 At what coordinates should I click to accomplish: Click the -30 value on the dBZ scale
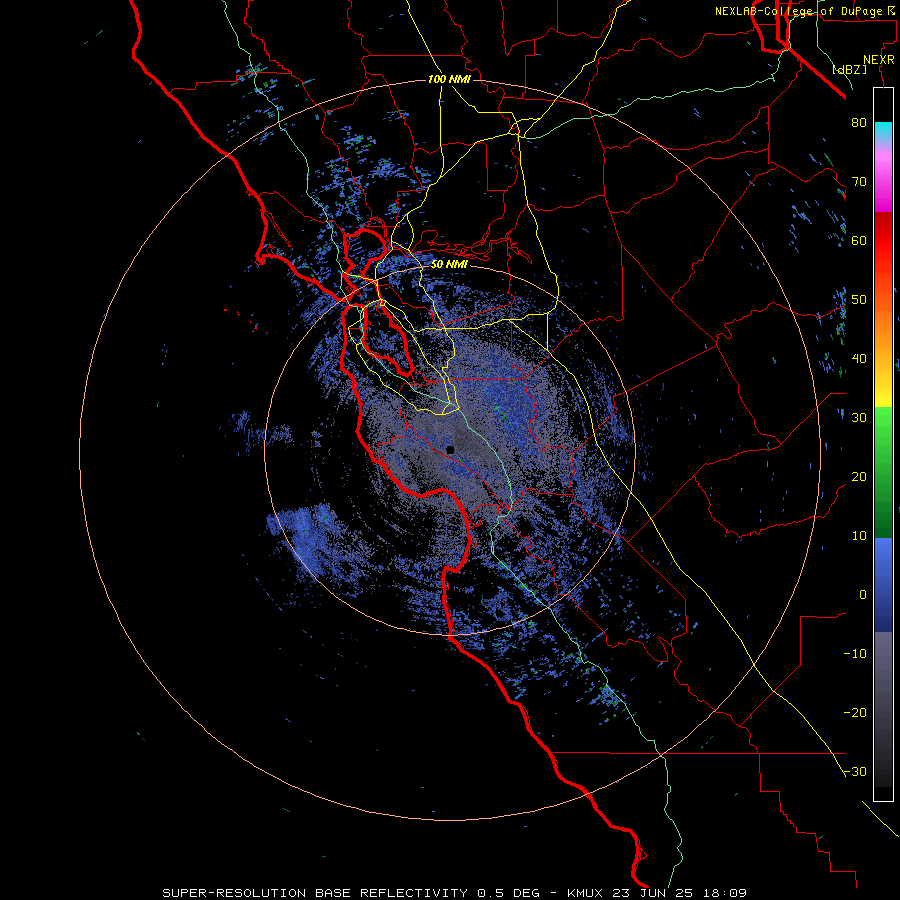[855, 772]
